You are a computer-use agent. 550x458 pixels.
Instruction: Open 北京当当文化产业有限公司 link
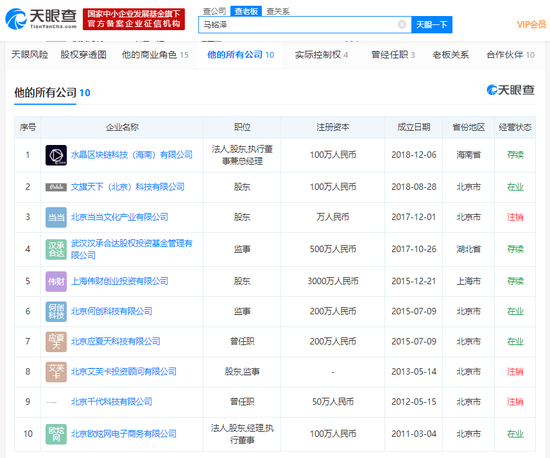point(120,217)
